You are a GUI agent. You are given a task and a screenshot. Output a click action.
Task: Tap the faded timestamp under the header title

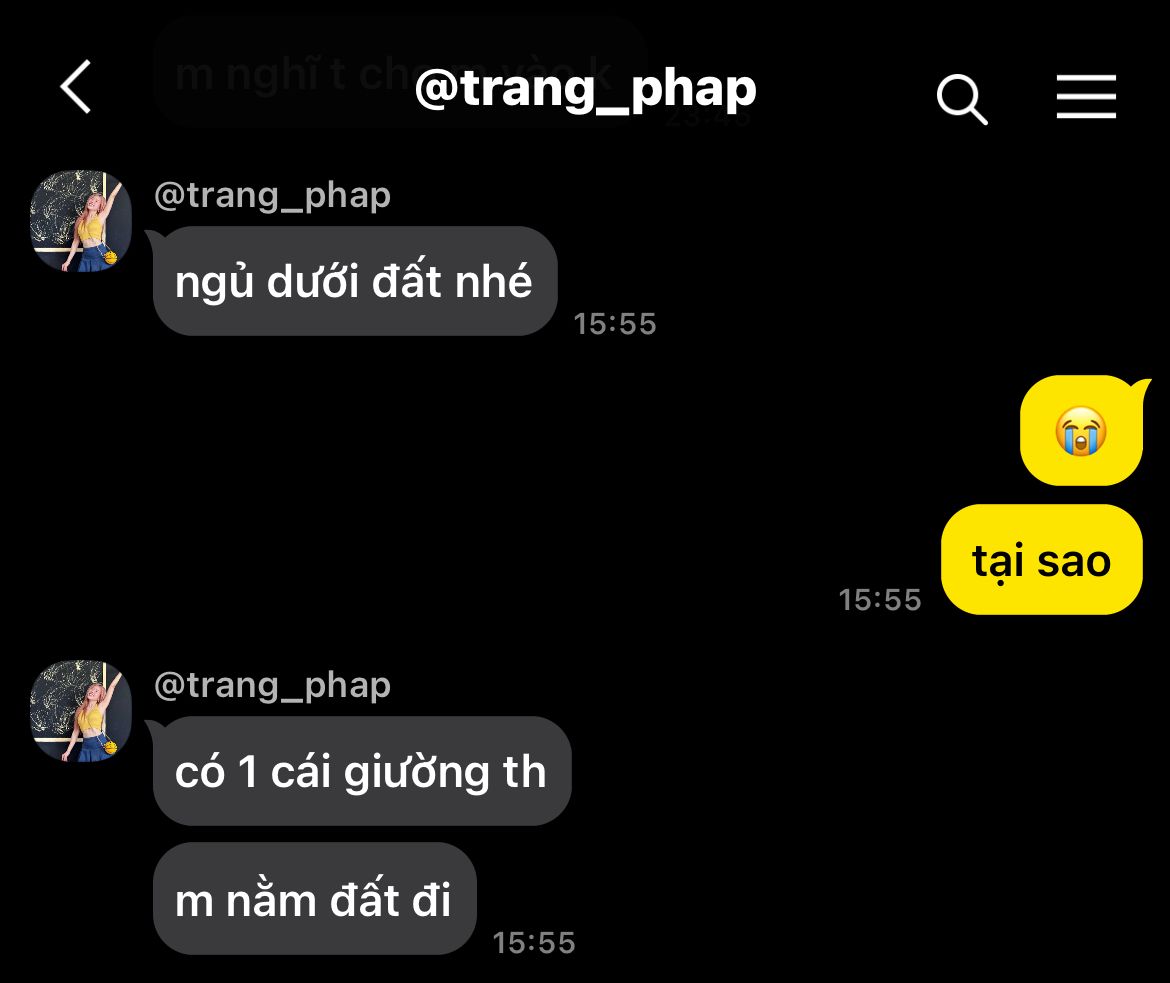(x=709, y=119)
